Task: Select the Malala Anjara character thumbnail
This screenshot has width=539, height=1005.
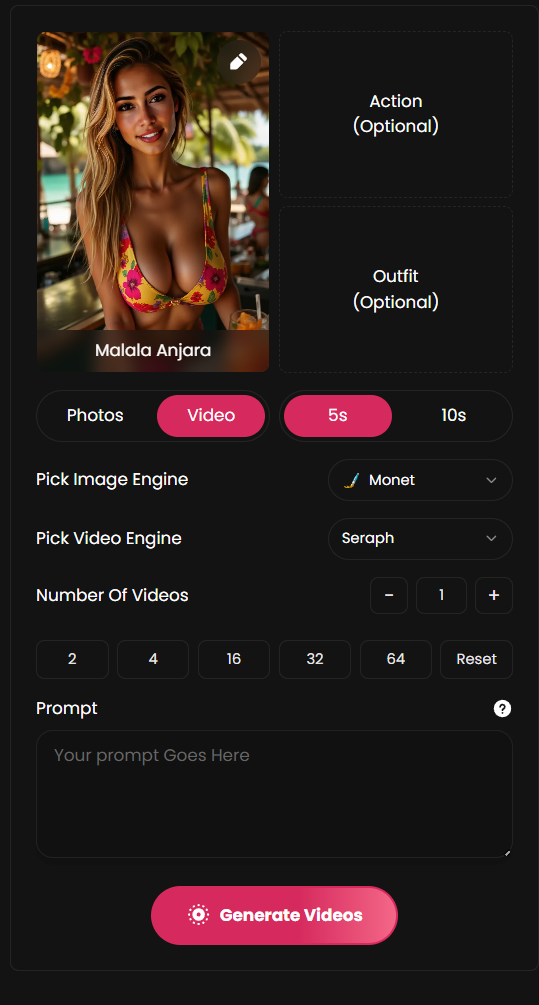Action: 153,202
